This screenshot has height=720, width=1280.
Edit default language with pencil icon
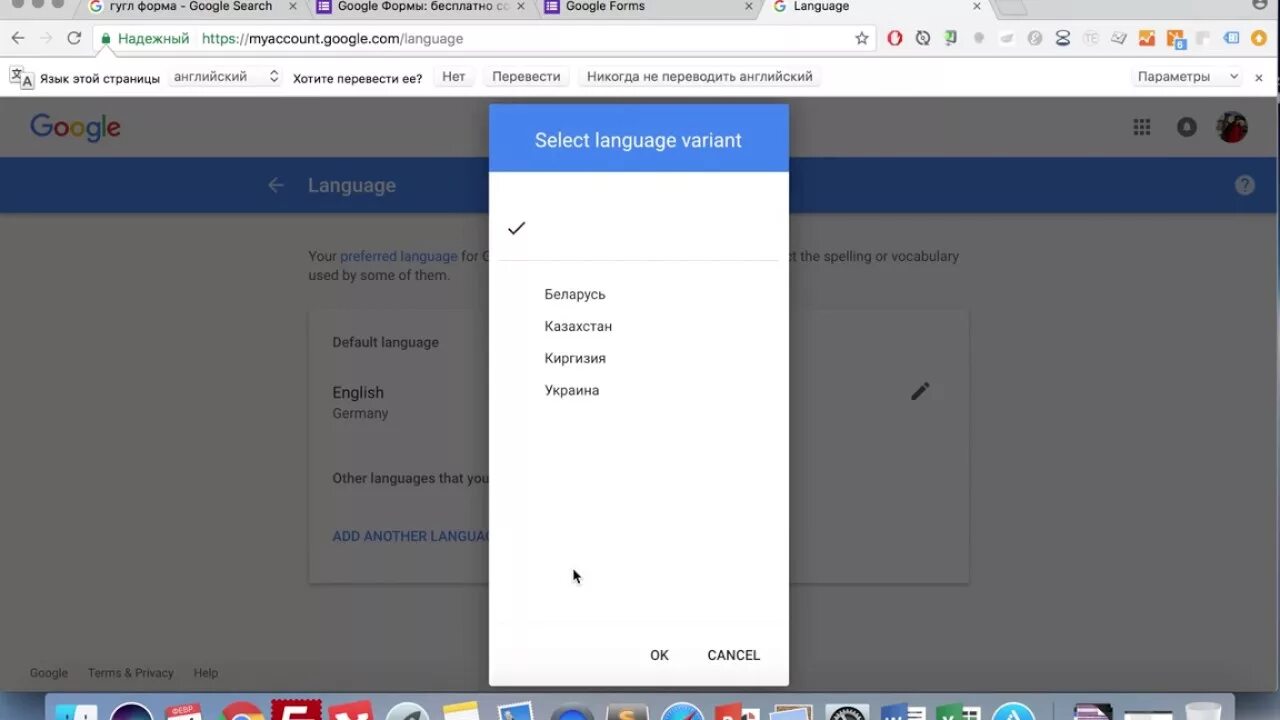pos(920,391)
